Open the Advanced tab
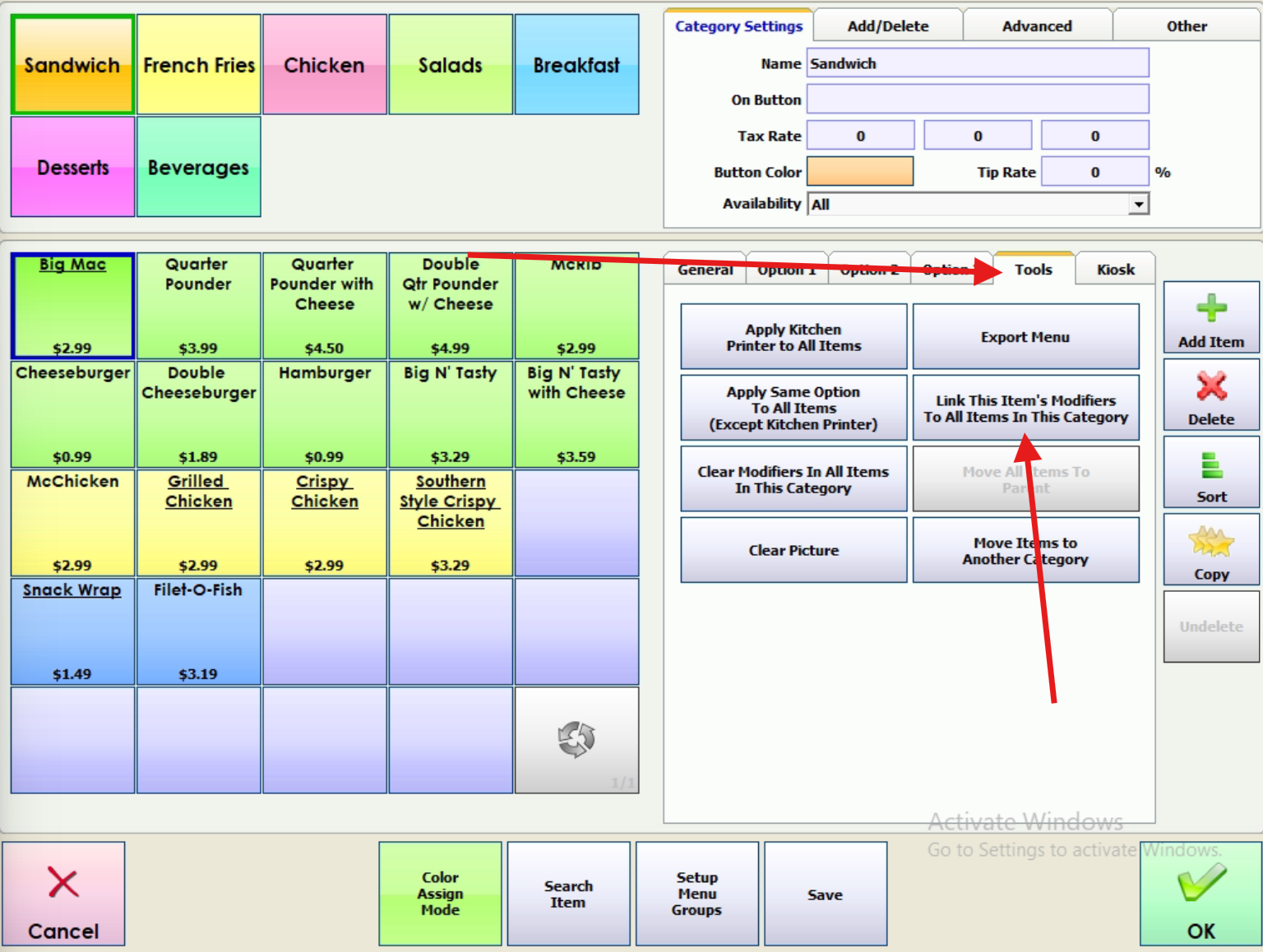The width and height of the screenshot is (1263, 952). [x=1037, y=25]
